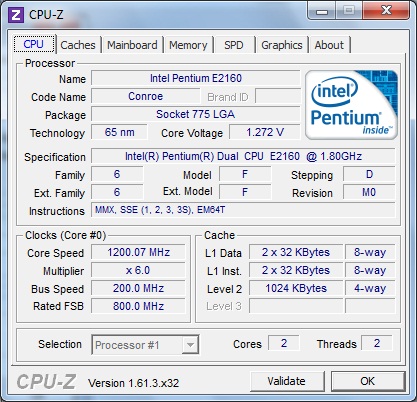The image size is (417, 402).
Task: Click the Core Speed value field
Action: click(138, 252)
